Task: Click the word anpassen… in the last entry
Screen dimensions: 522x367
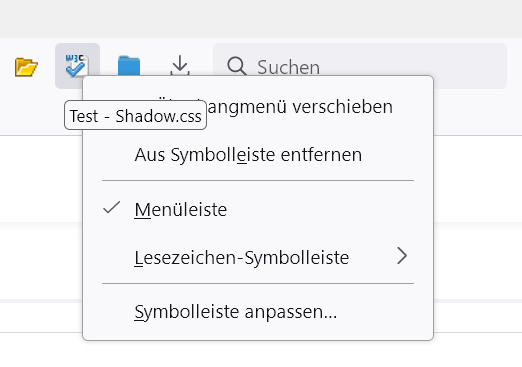Action: (291, 312)
